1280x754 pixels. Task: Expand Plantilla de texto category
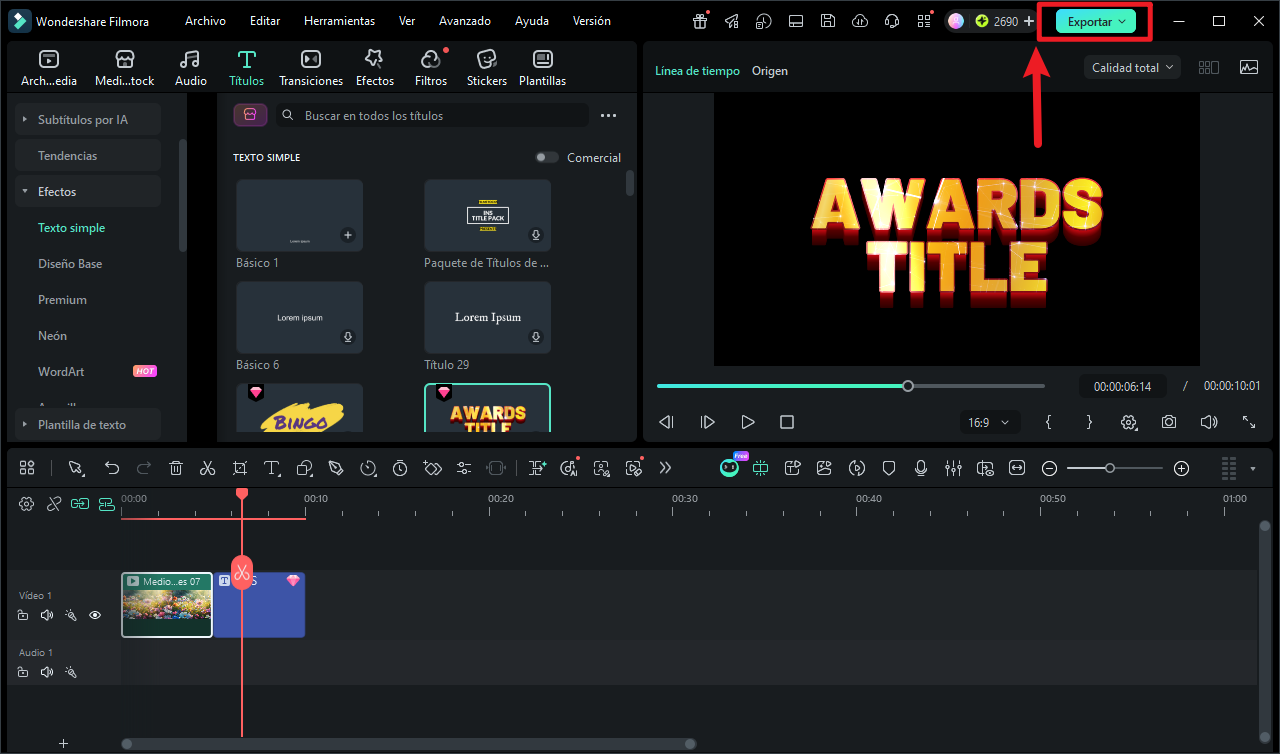coord(88,424)
